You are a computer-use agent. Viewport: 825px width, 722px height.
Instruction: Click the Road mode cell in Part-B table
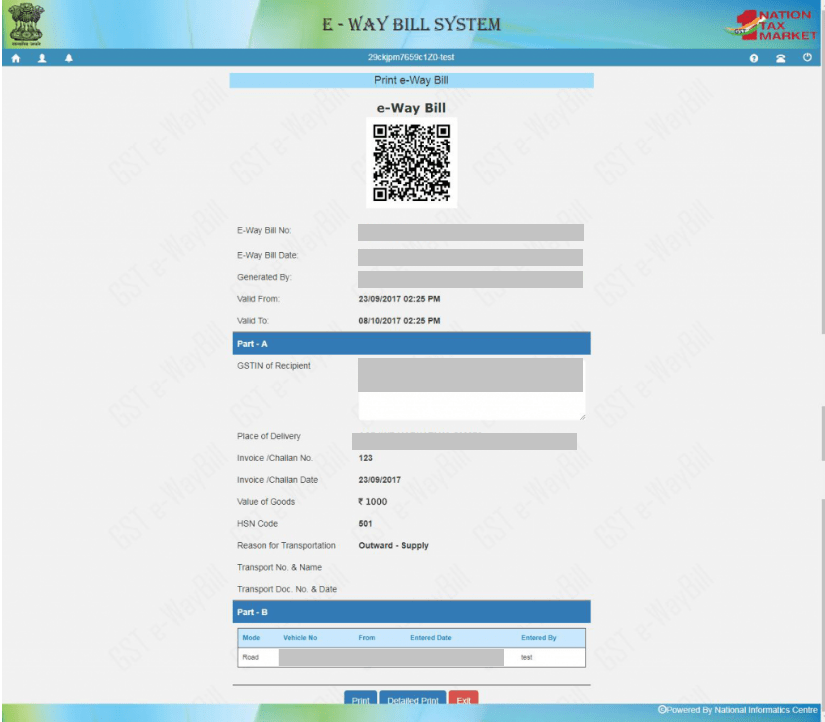[x=249, y=657]
